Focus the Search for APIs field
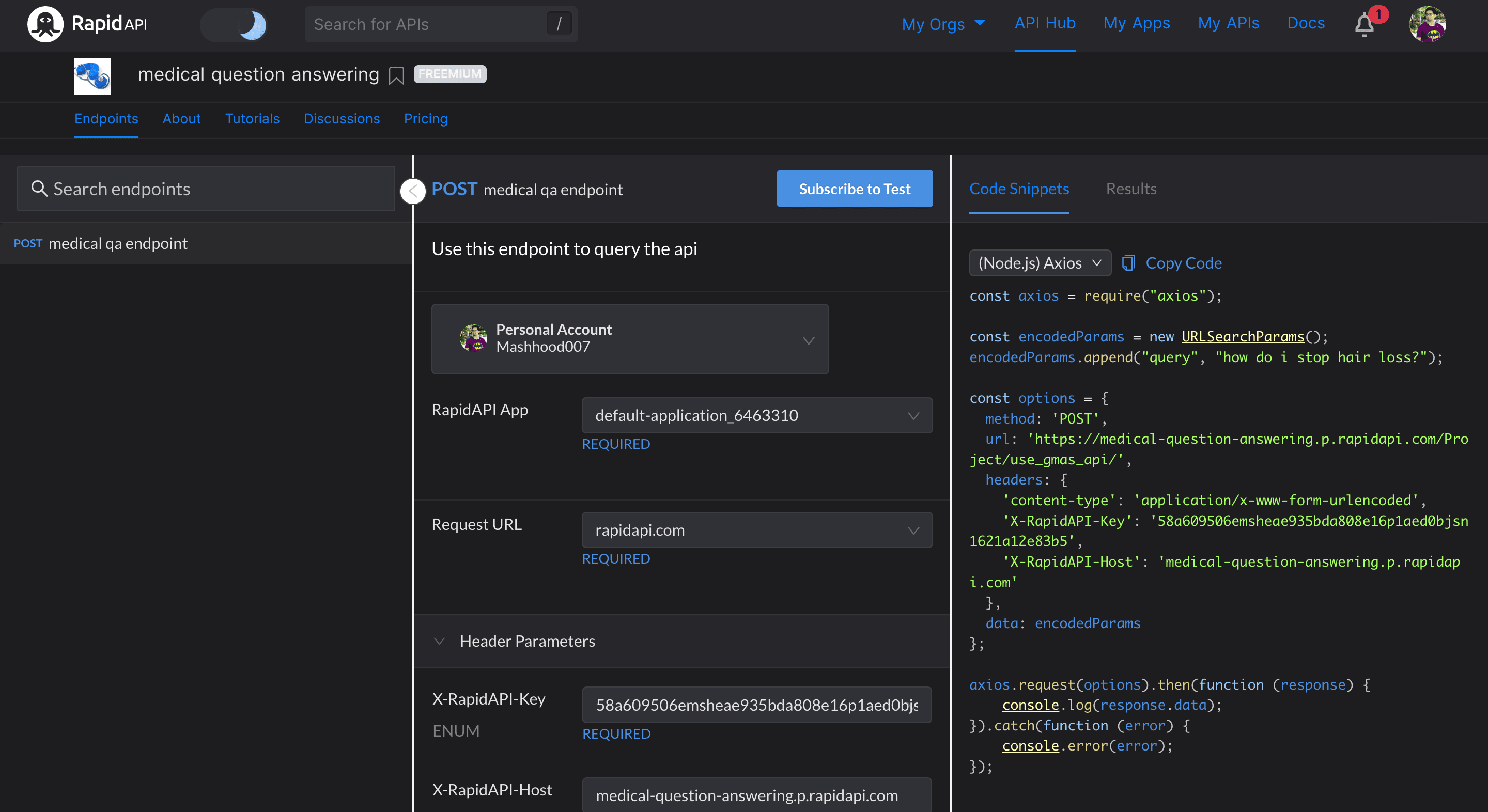 pos(441,24)
